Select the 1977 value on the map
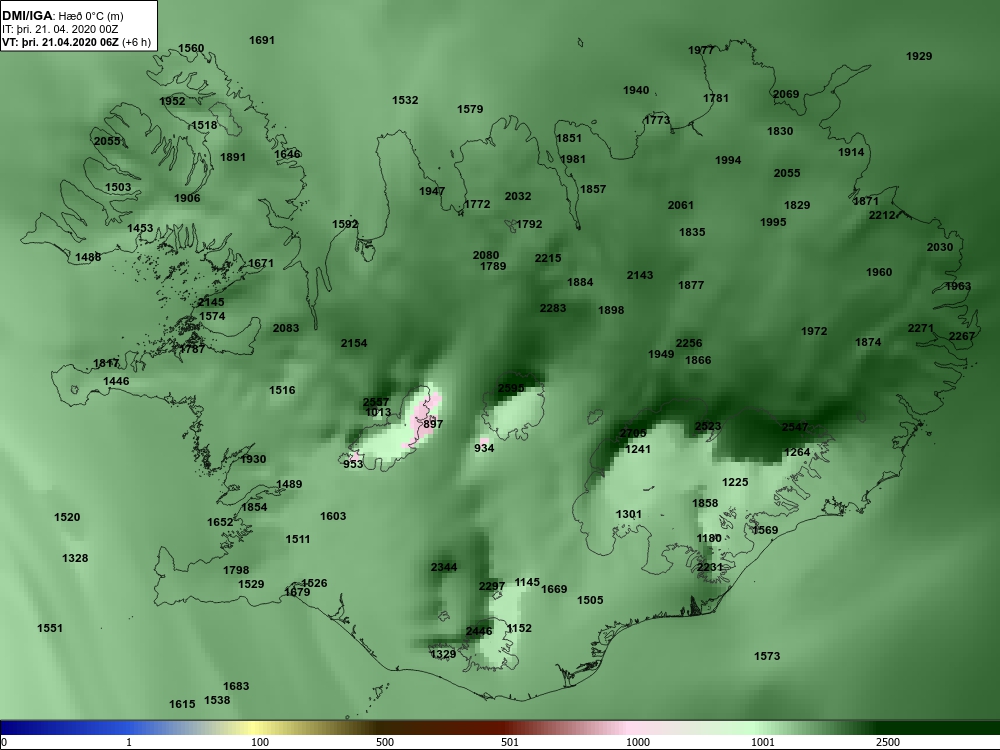This screenshot has height=750, width=1000. pos(702,50)
